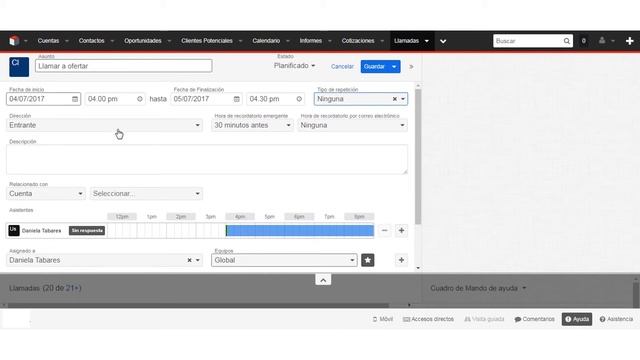Open Comentarios in footer
Screen dimensions: 640x360
pyautogui.click(x=535, y=319)
